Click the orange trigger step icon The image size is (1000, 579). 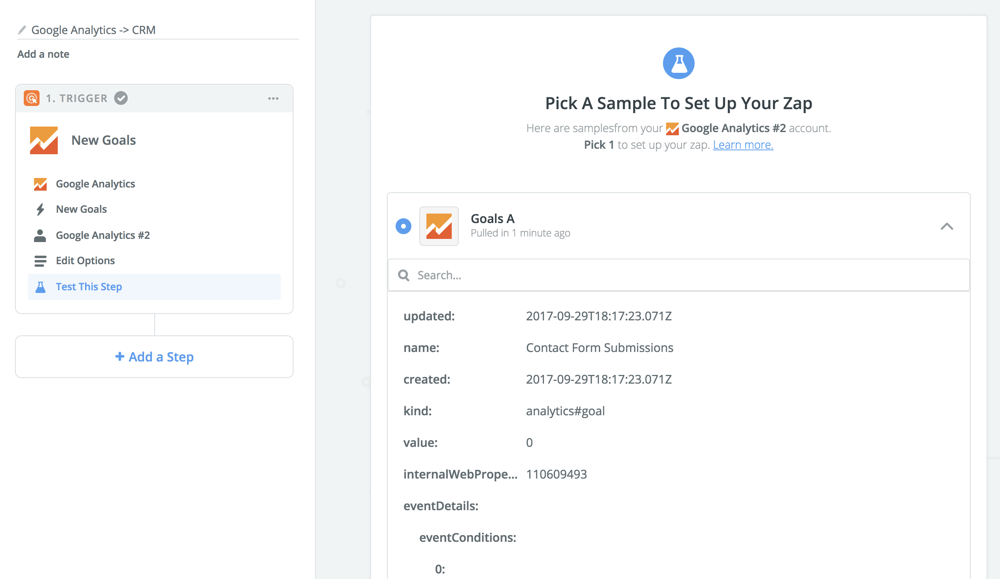pyautogui.click(x=32, y=98)
